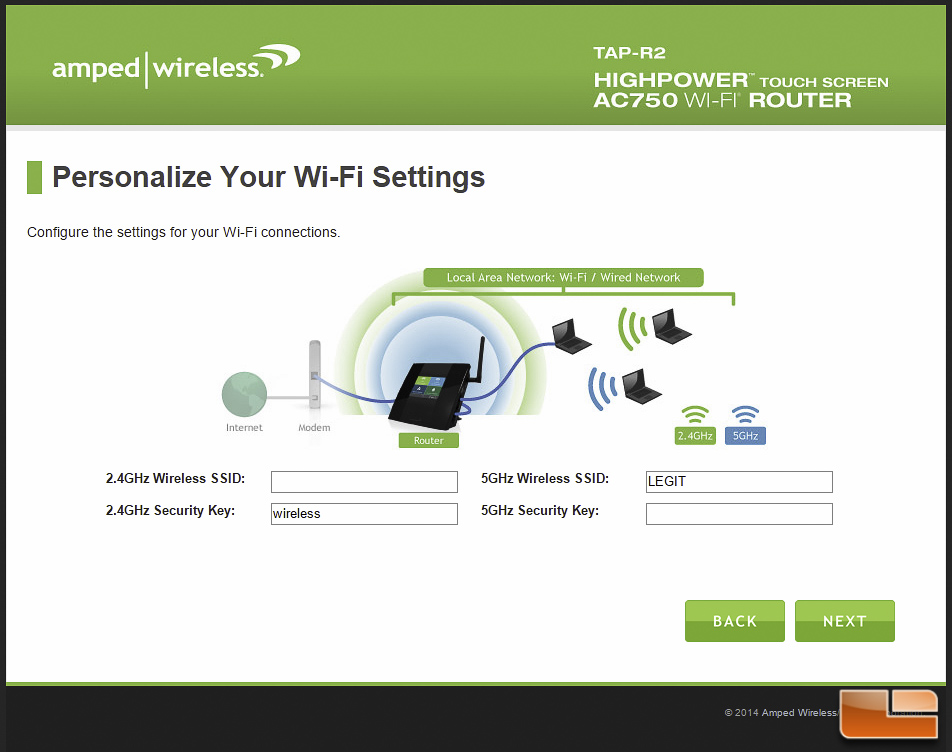This screenshot has height=752, width=952.
Task: Click the Modem device icon
Action: click(x=314, y=374)
